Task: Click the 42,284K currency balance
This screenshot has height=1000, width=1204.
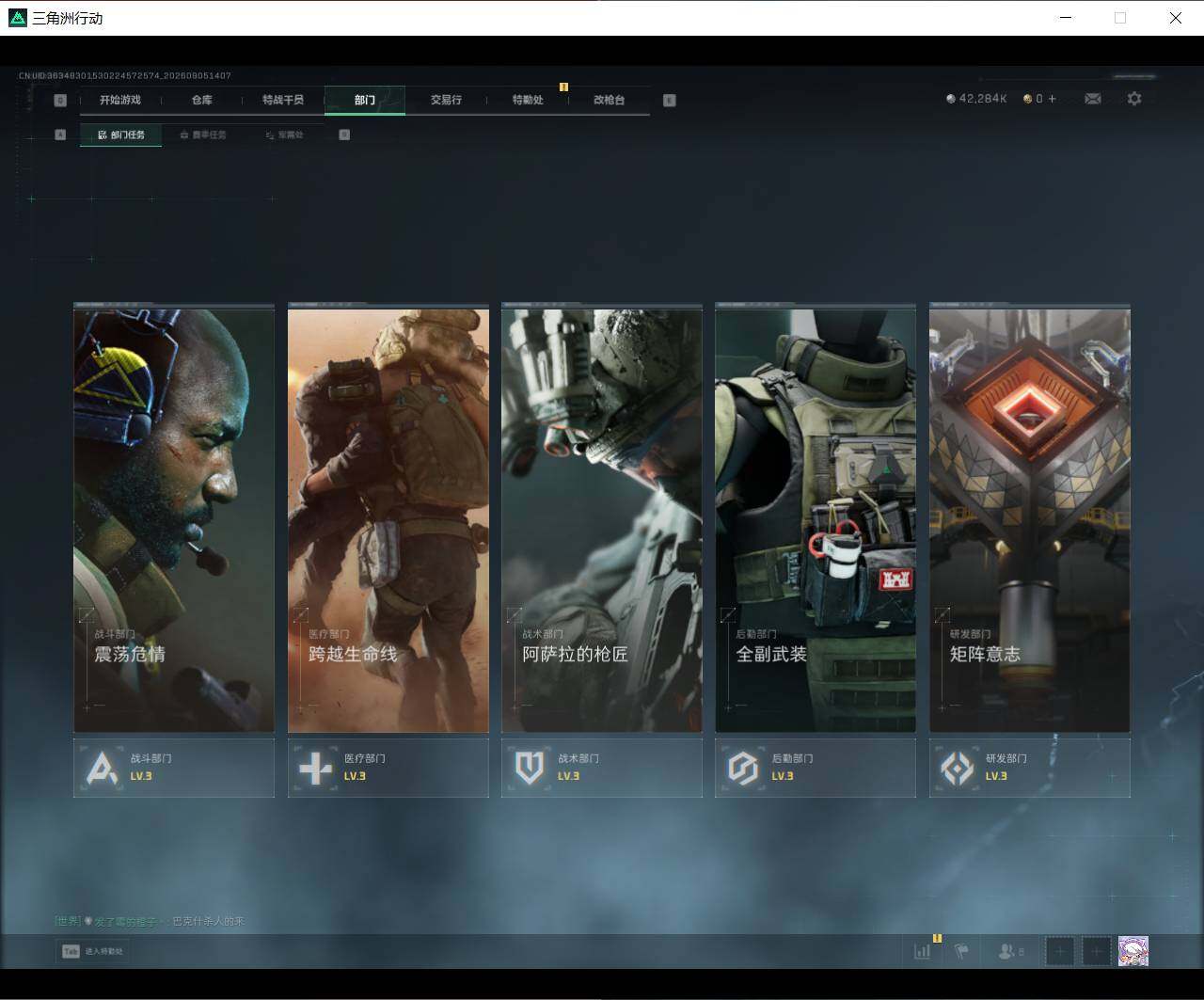Action: 983,99
